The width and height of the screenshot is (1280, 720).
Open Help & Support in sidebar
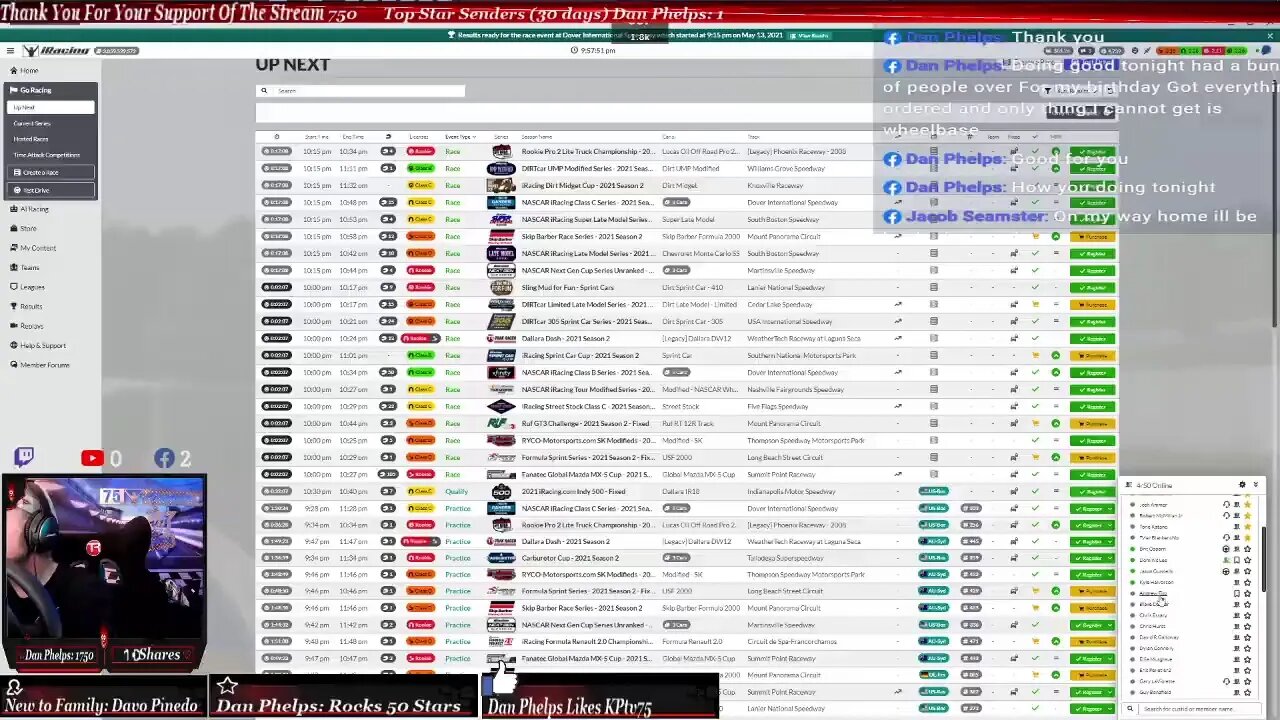tap(37, 345)
